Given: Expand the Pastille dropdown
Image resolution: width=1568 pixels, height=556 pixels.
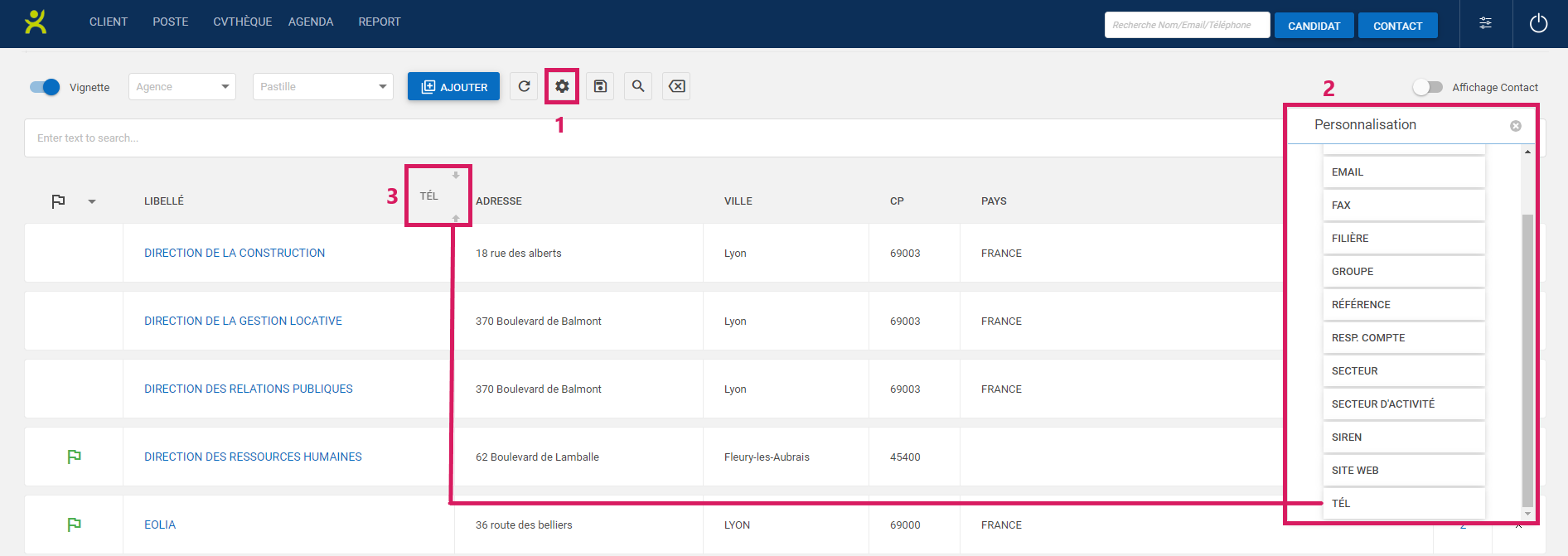Looking at the screenshot, I should 323,87.
